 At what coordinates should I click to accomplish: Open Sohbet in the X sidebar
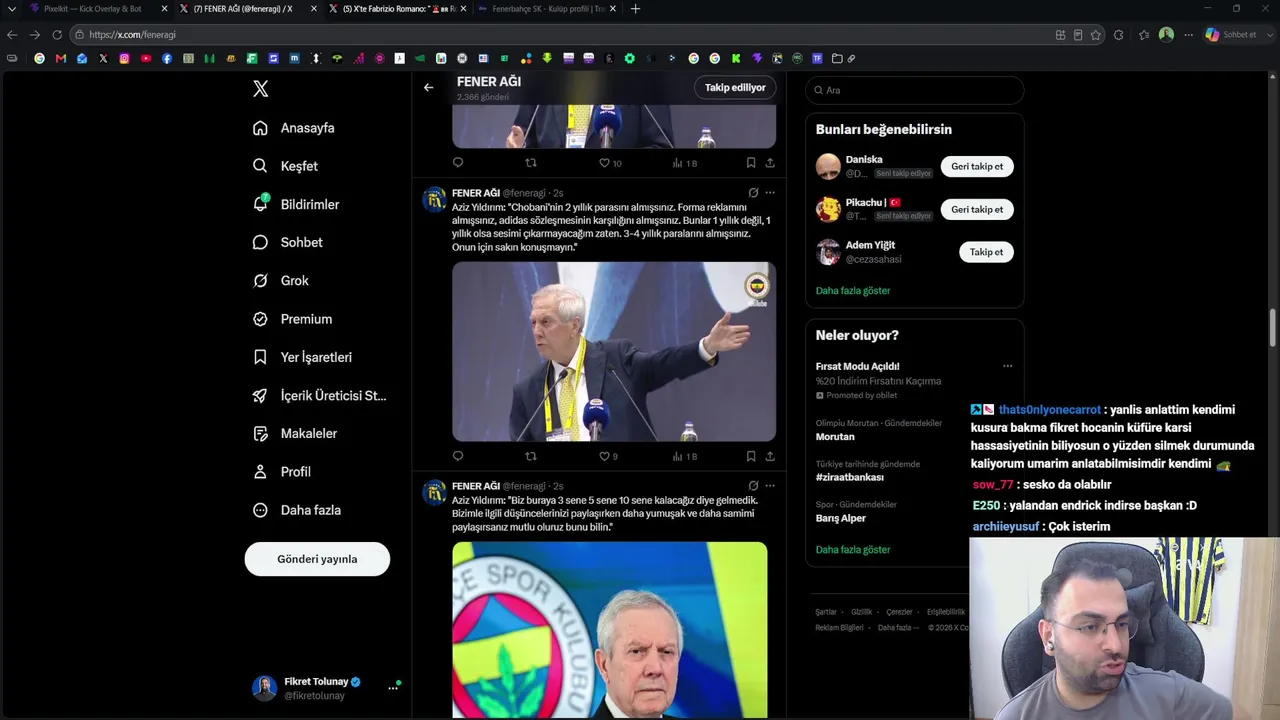coord(288,242)
